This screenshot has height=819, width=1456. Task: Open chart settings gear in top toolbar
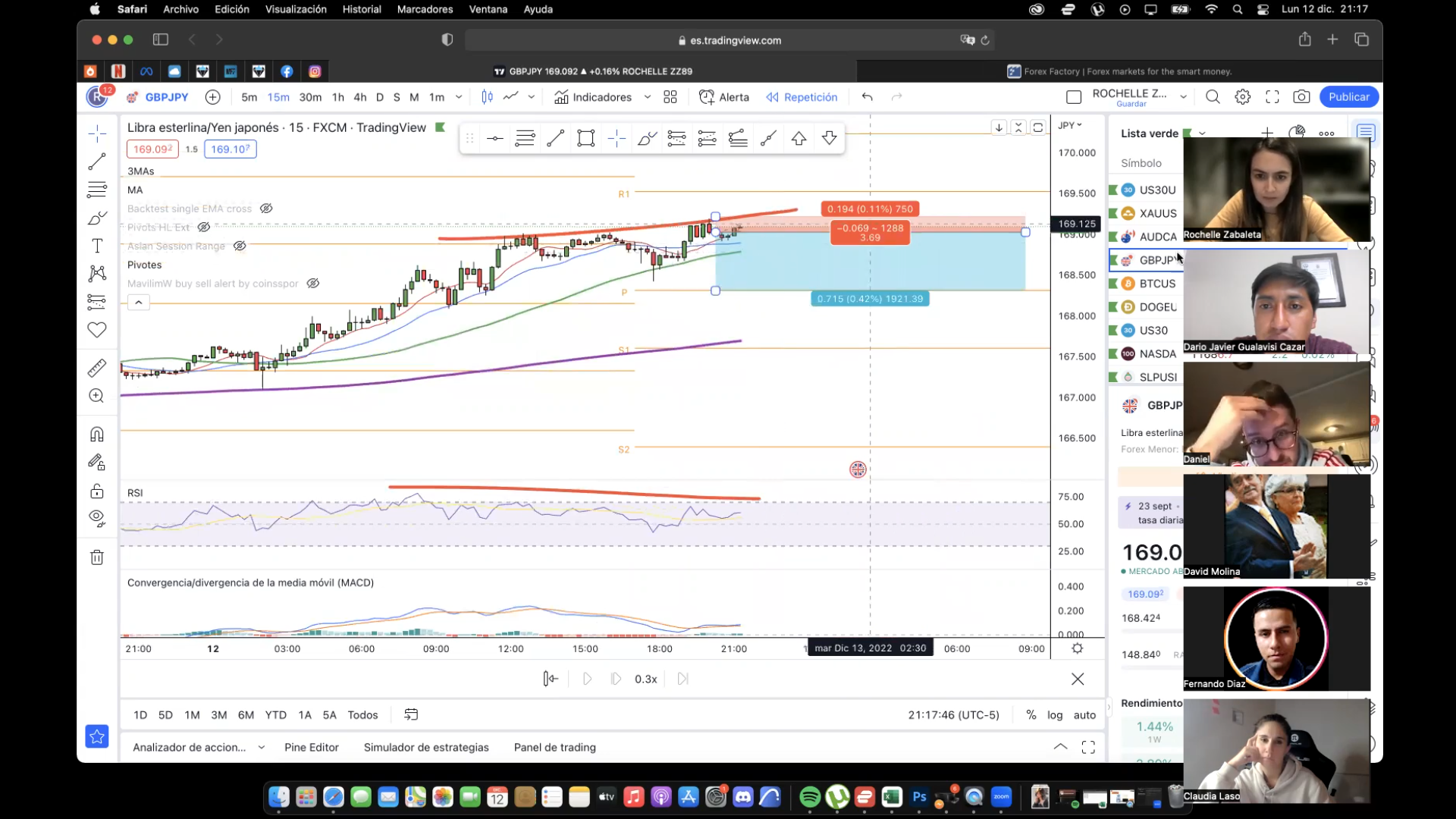[x=1243, y=97]
